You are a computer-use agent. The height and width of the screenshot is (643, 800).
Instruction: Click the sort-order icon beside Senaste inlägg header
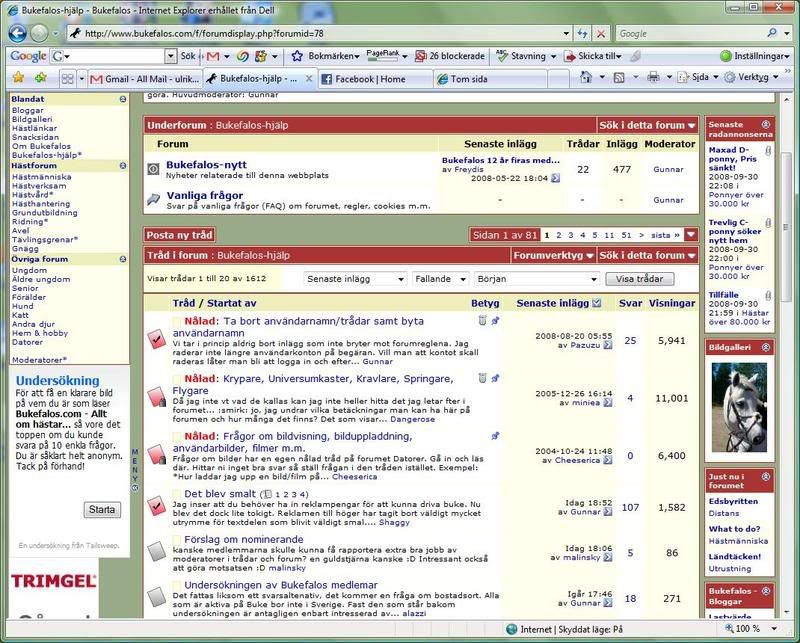coord(597,303)
